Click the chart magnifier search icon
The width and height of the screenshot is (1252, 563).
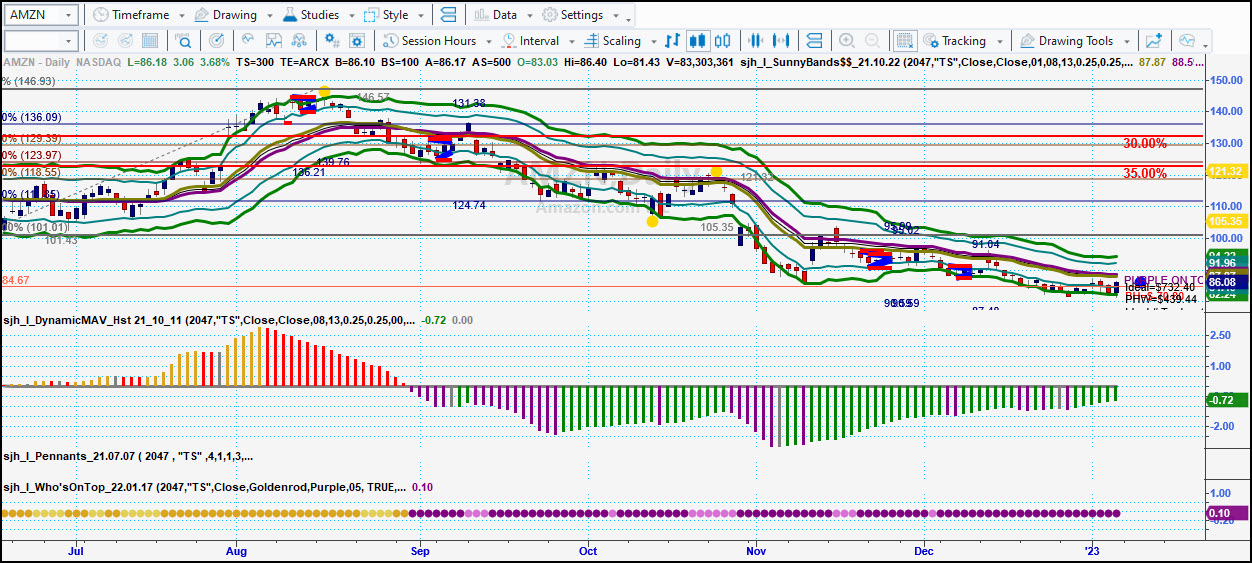(x=184, y=41)
